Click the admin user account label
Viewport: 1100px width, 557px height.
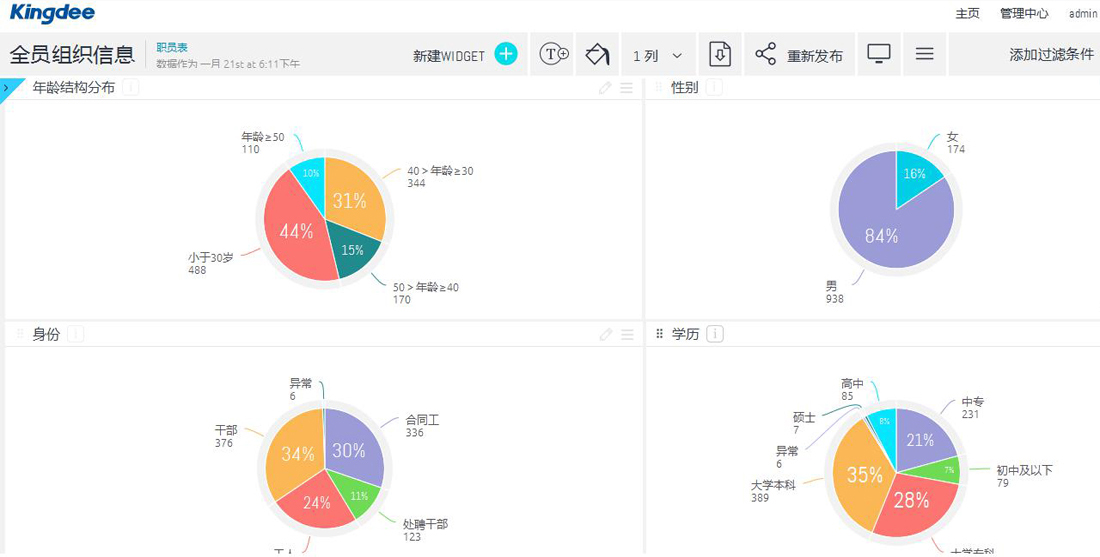tap(1083, 13)
